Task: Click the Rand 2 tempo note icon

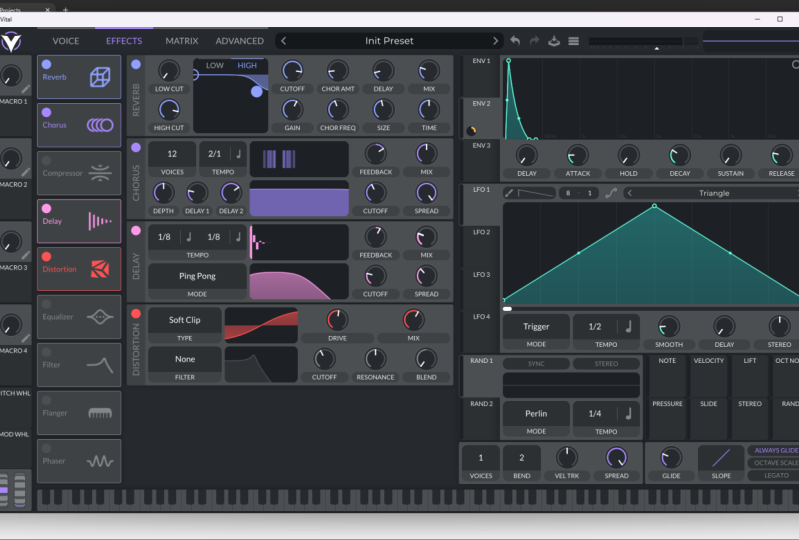Action: pyautogui.click(x=628, y=414)
